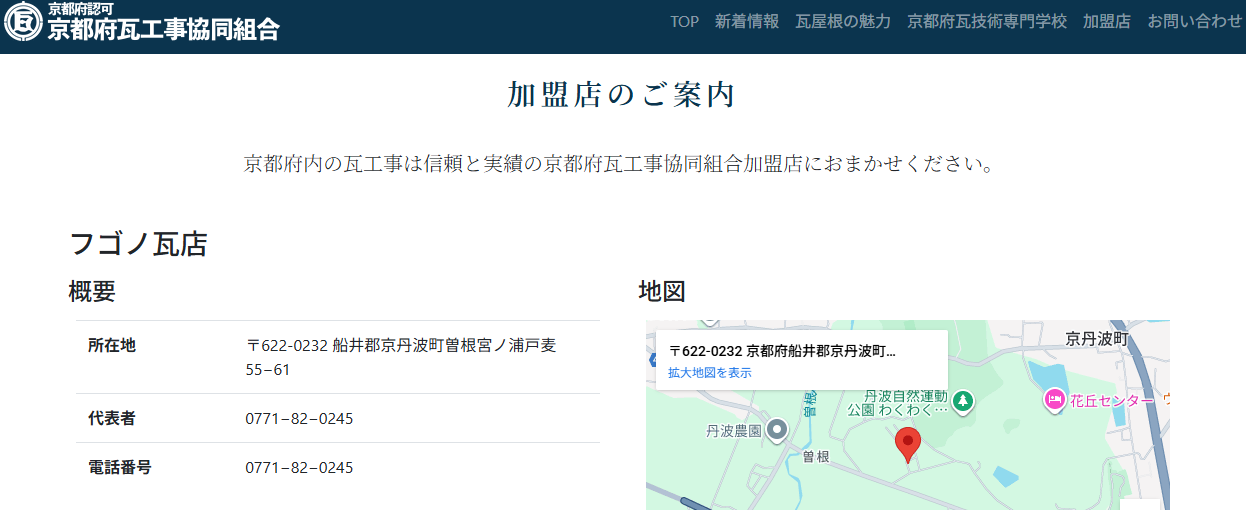This screenshot has height=510, width=1246.
Task: Click the フゴノ瓦店 store name heading
Action: [138, 244]
